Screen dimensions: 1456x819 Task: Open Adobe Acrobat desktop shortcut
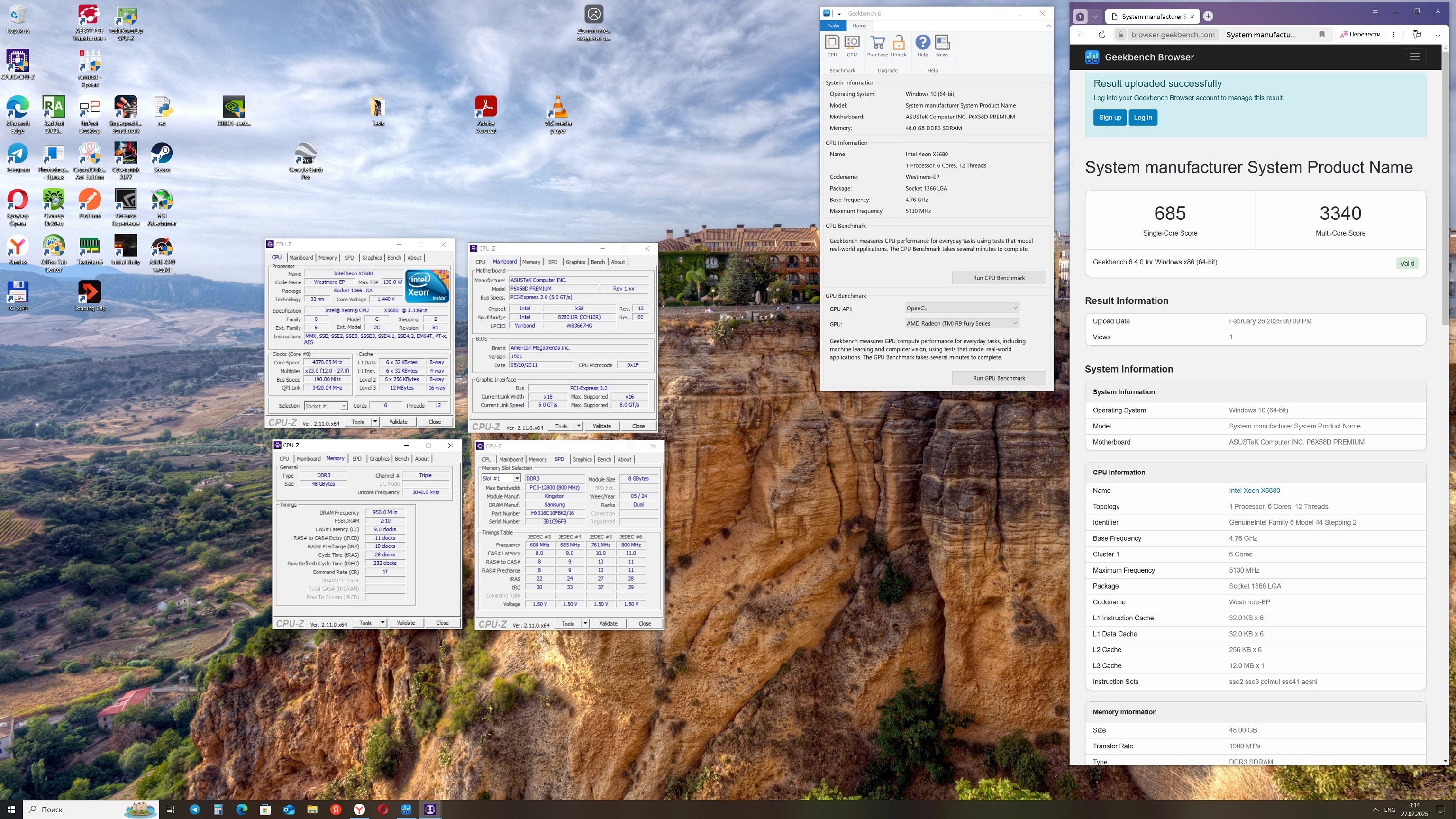click(485, 115)
